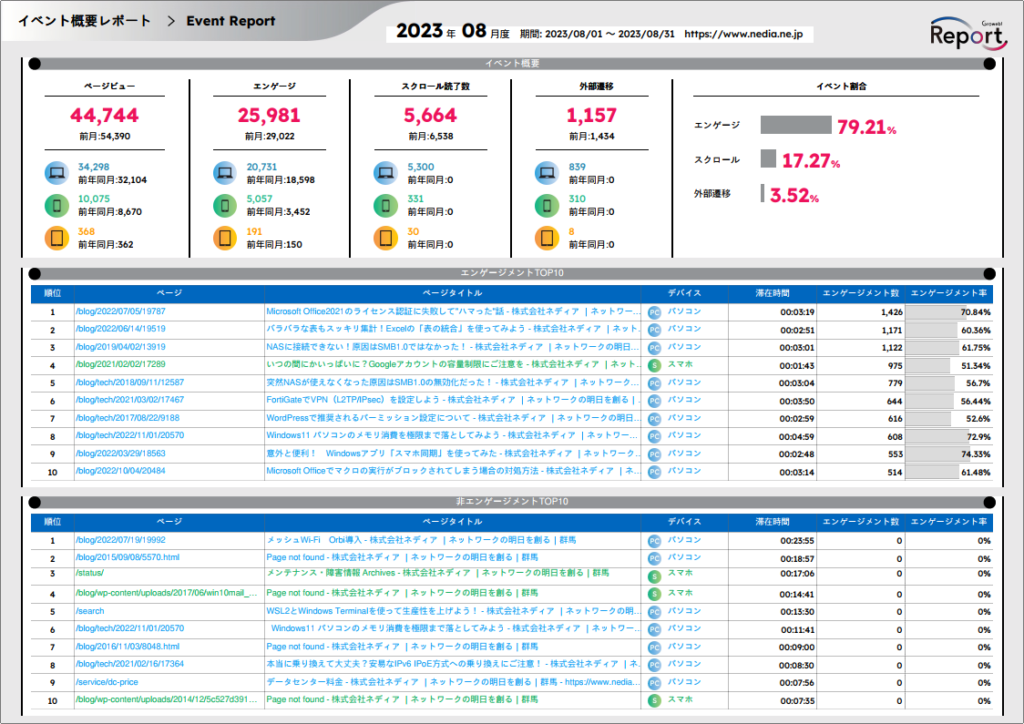Screen dimensions: 1024x724
Task: Click the エンゲージ 79.21% ratio bar
Action: 795,125
